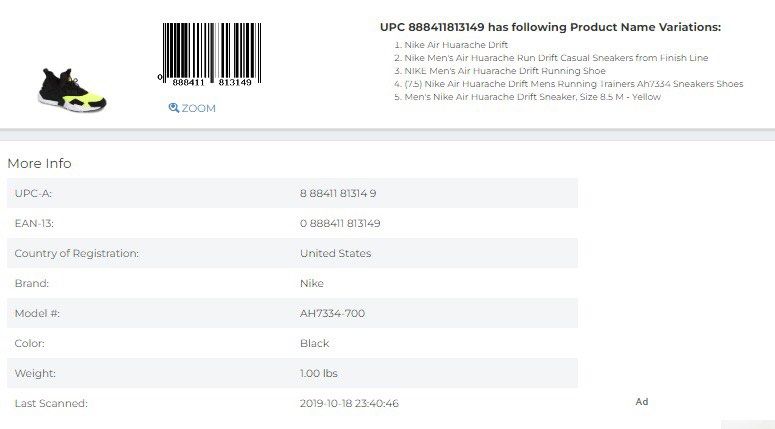
Task: Click the UPC 888411813149 heading
Action: coord(550,27)
